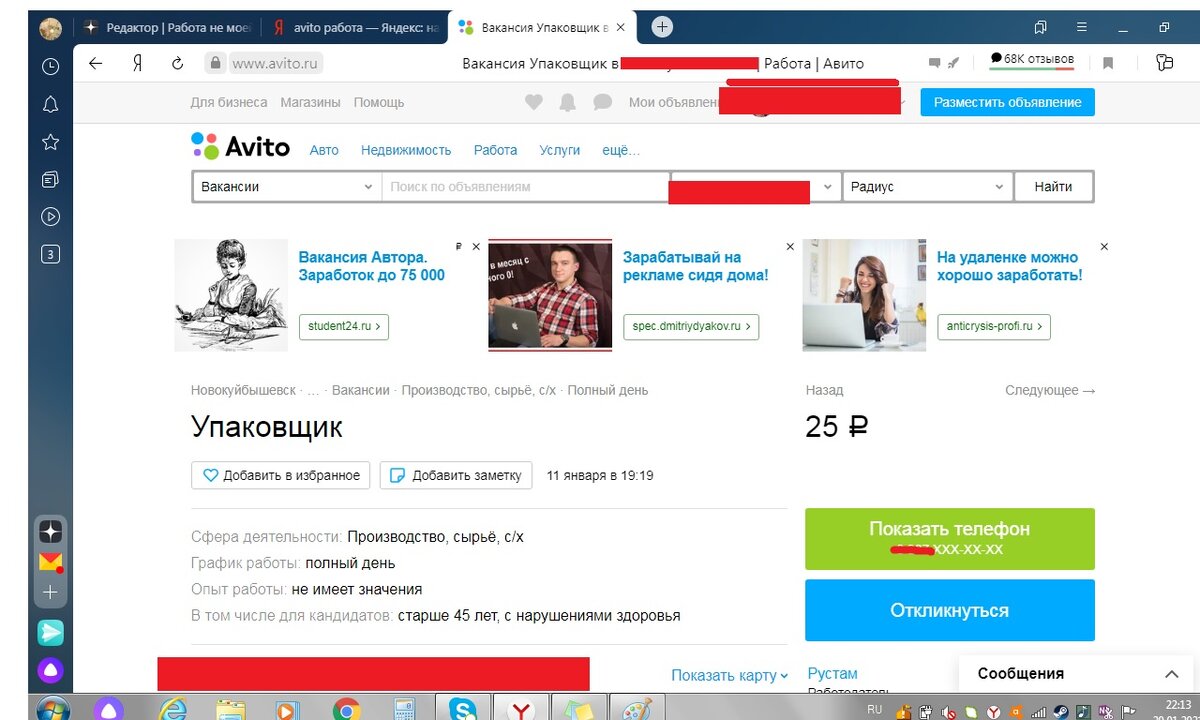This screenshot has height=720, width=1200.
Task: Open bookmarks using the star icon in sidebar
Action: pos(50,140)
